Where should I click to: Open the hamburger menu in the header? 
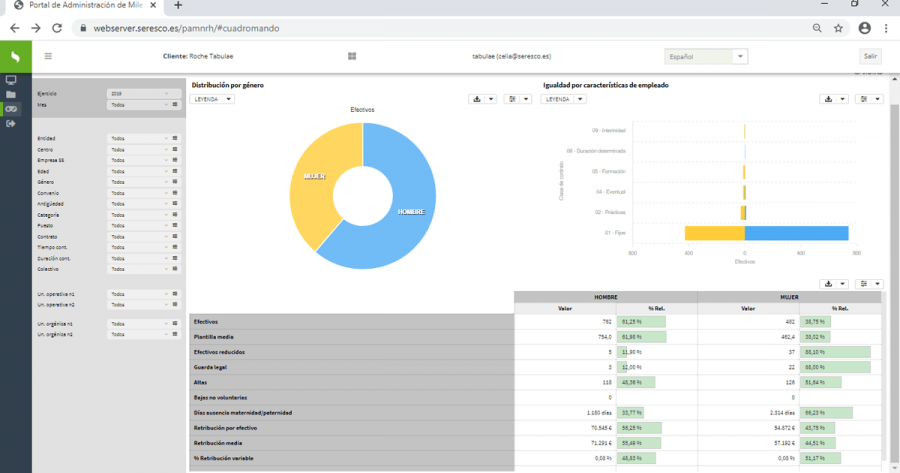[x=48, y=57]
